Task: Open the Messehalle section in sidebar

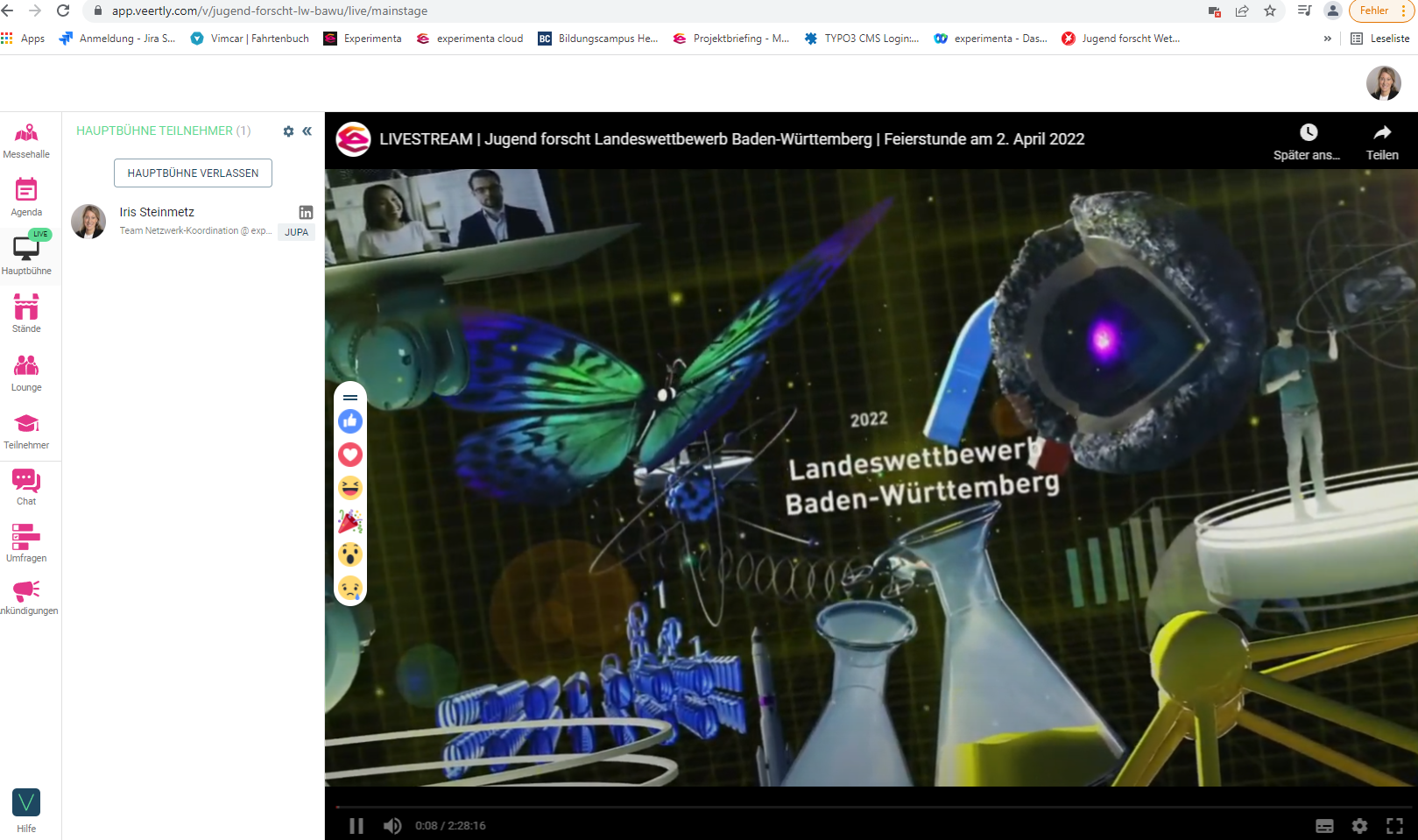Action: click(x=26, y=139)
